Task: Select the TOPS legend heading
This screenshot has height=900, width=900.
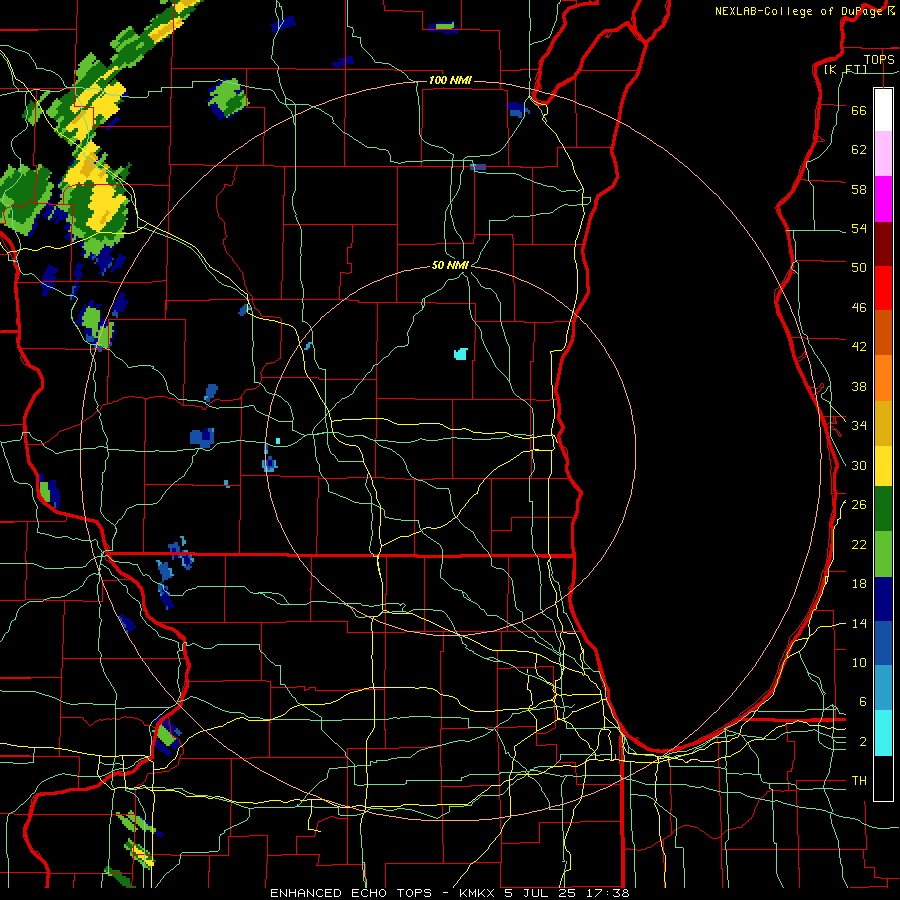Action: (879, 59)
